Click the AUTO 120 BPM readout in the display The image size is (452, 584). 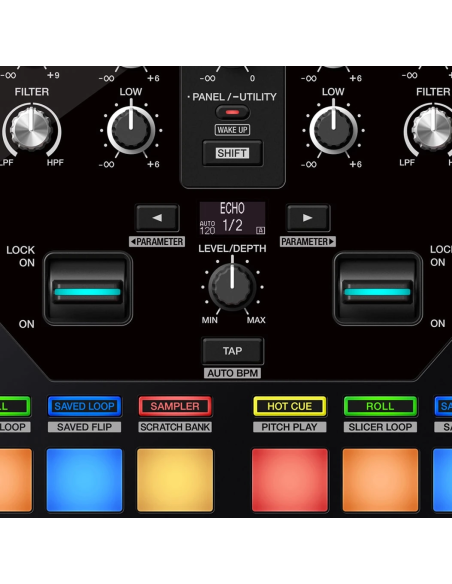[x=207, y=228]
